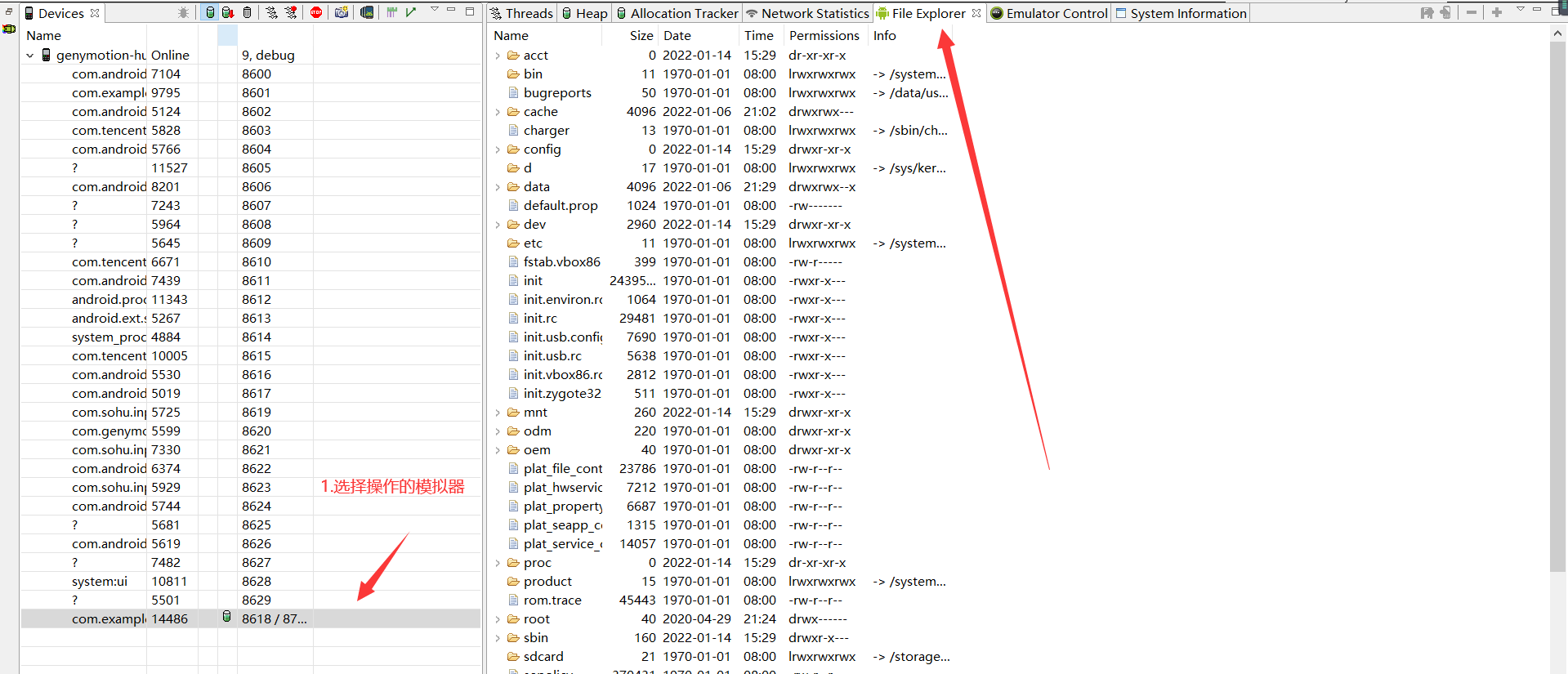Click the Debug selected process bug icon
The height and width of the screenshot is (674, 1568).
tap(183, 12)
